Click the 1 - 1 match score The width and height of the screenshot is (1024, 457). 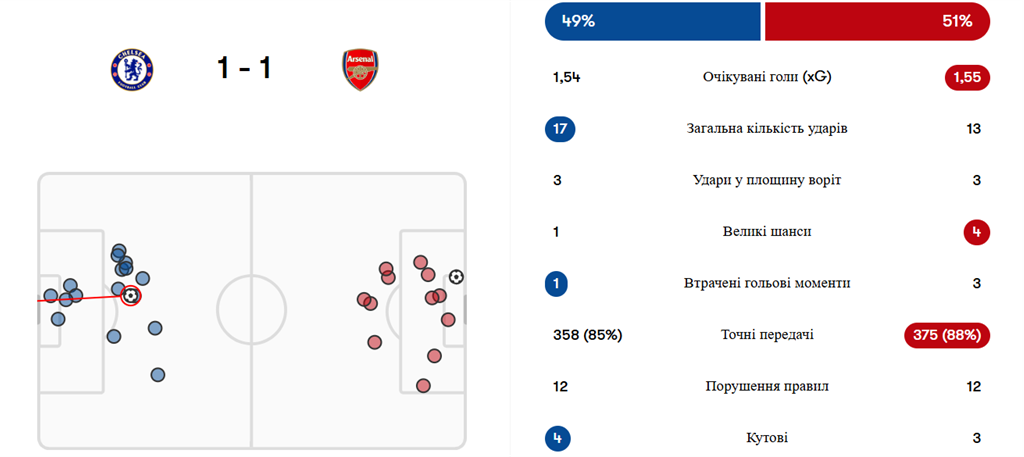244,70
